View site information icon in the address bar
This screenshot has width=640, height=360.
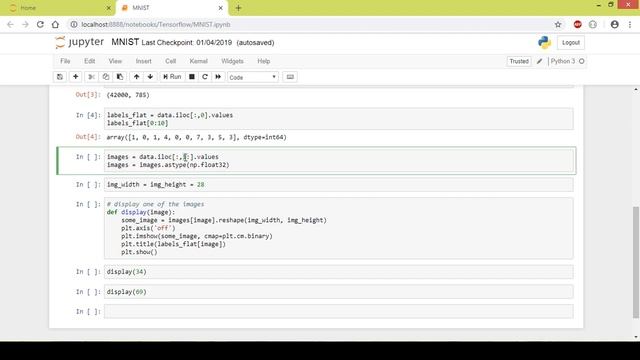pos(74,24)
